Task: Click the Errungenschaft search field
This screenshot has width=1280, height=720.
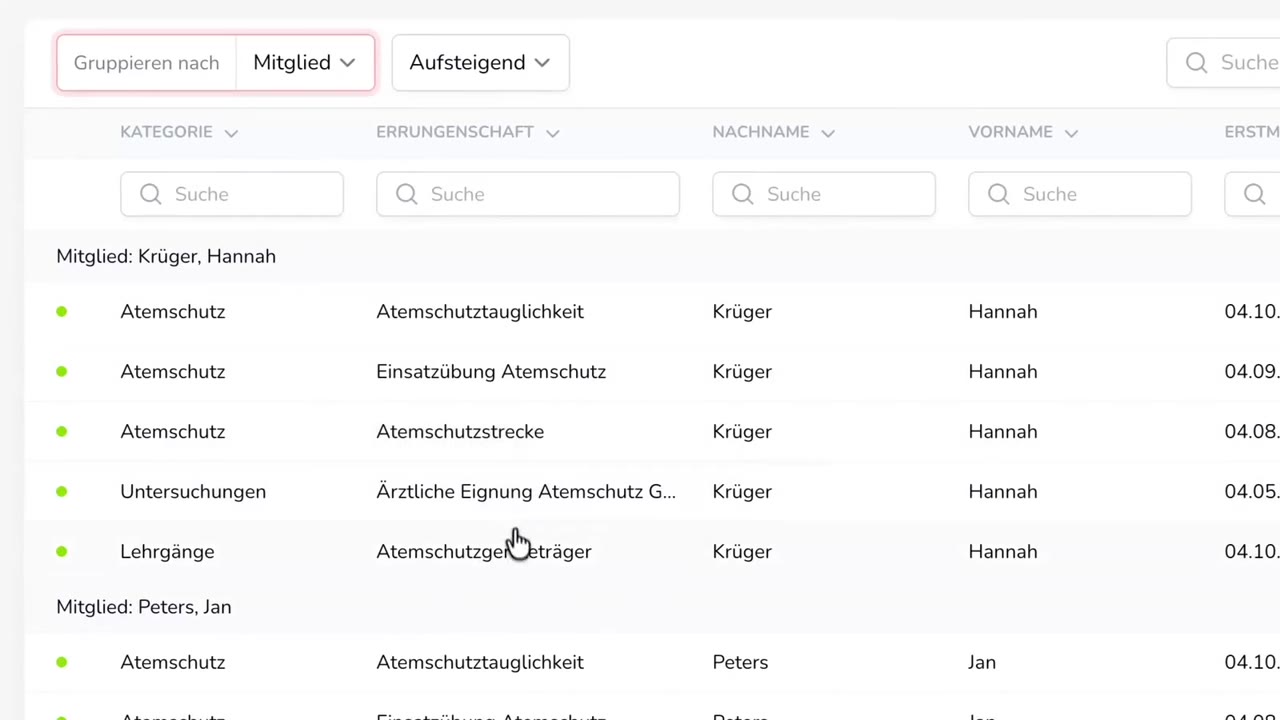Action: [x=528, y=194]
